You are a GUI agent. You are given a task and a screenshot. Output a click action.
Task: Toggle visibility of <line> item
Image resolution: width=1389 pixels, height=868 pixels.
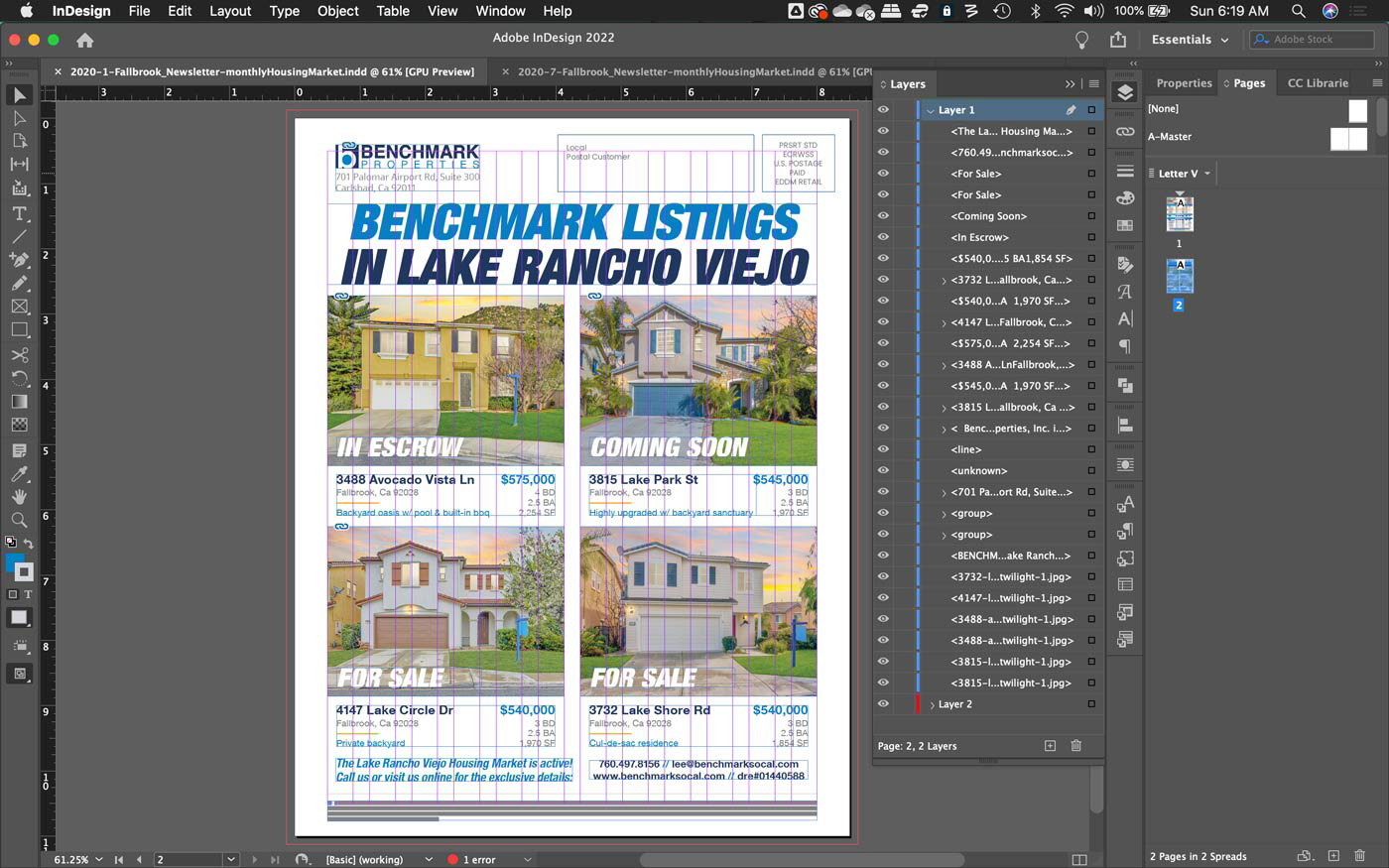883,449
